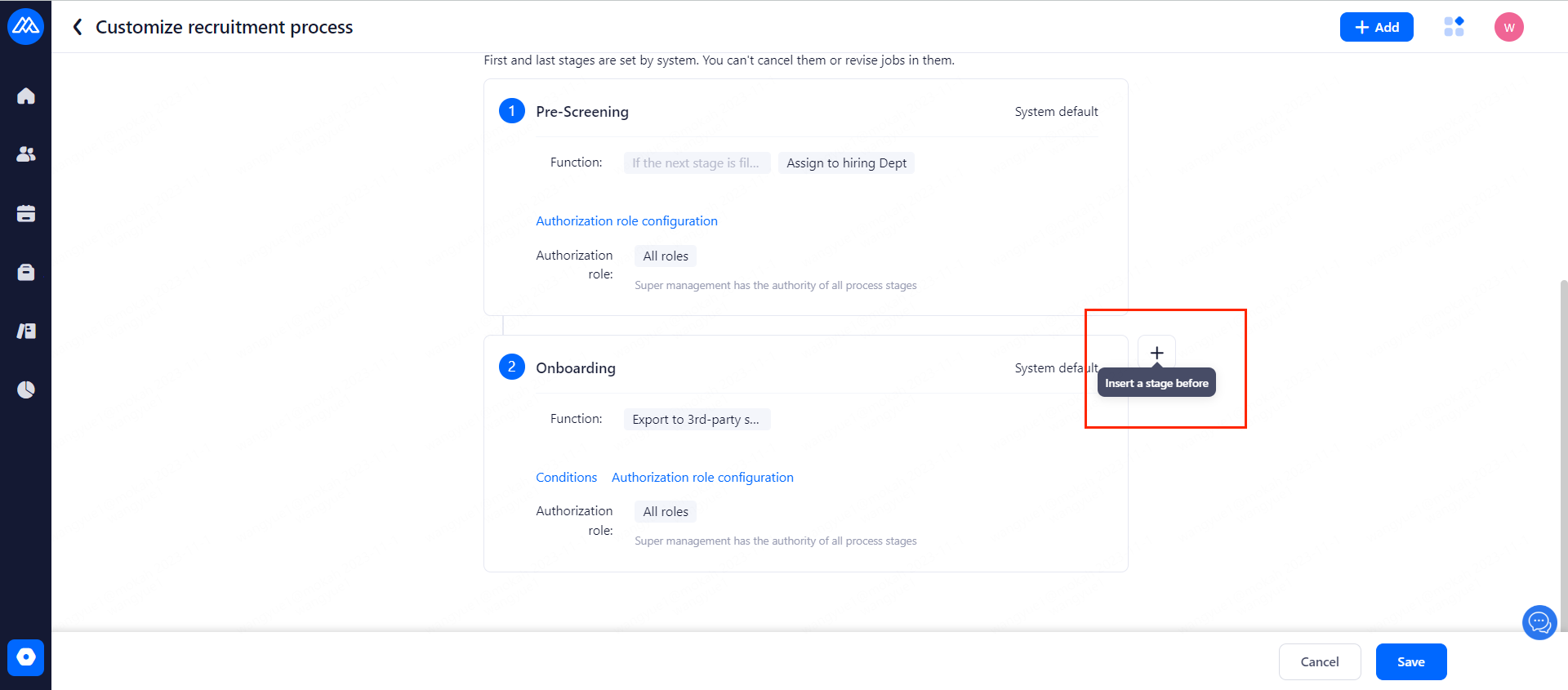The image size is (1568, 690).
Task: Open the briefcase jobs sidebar icon
Action: 26,273
